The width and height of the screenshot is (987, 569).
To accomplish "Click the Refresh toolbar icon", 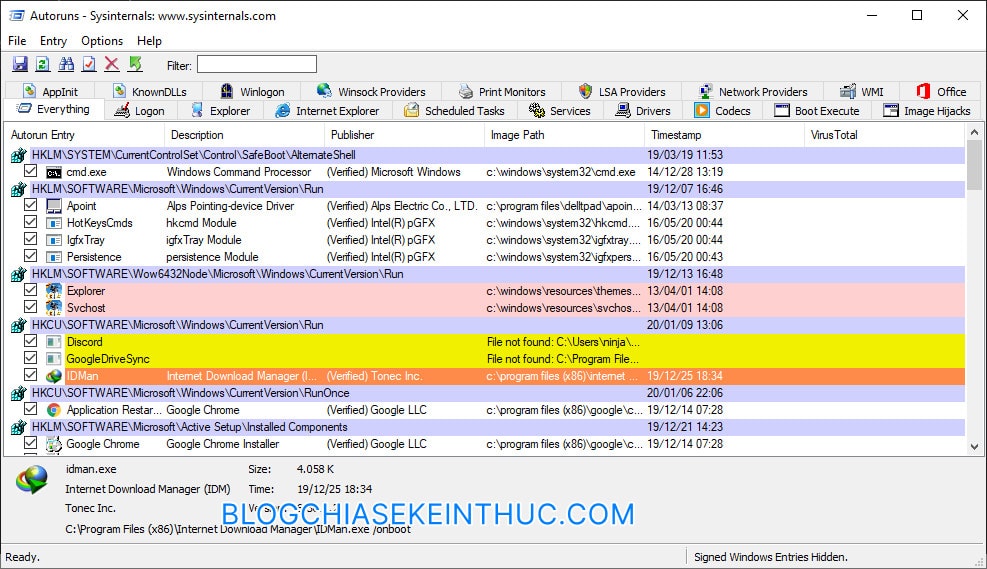I will (x=43, y=64).
